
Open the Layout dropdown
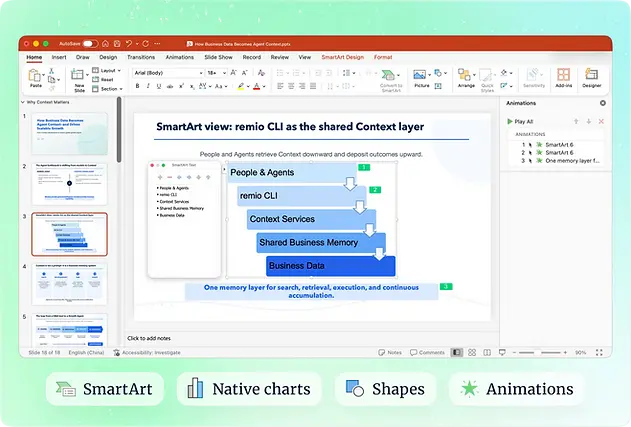click(x=107, y=70)
